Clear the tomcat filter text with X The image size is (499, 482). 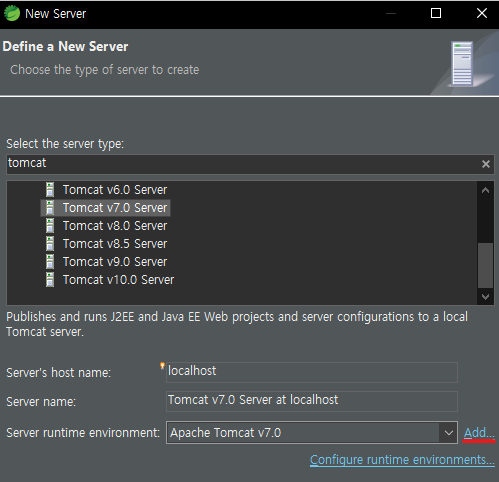[486, 164]
